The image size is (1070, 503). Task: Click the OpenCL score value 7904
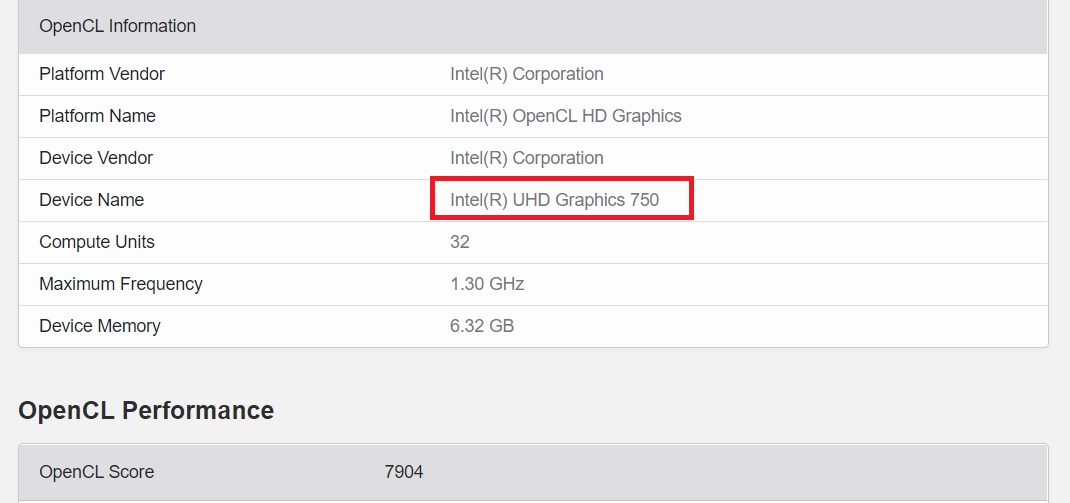(404, 472)
